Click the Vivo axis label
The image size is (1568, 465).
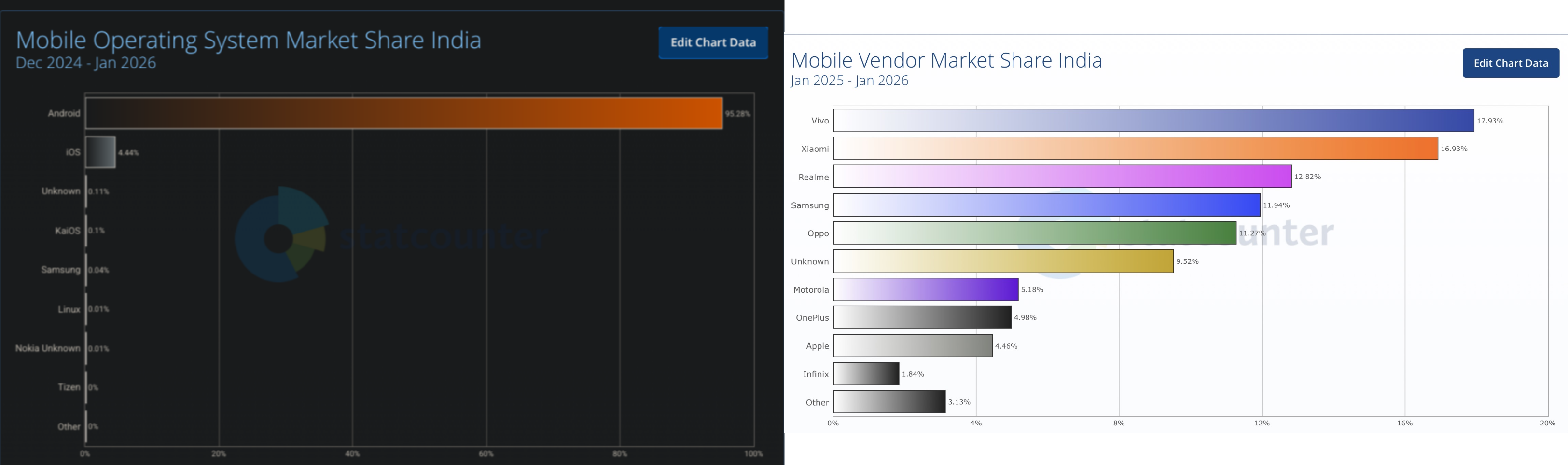820,121
